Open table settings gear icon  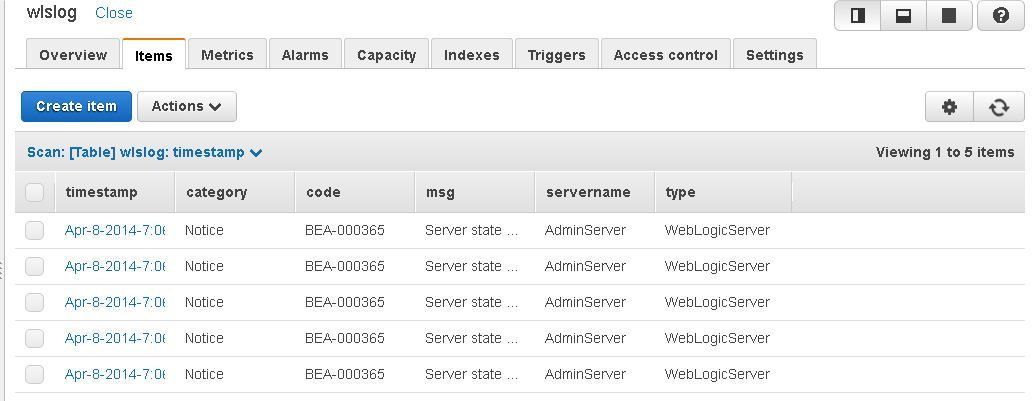[x=949, y=107]
